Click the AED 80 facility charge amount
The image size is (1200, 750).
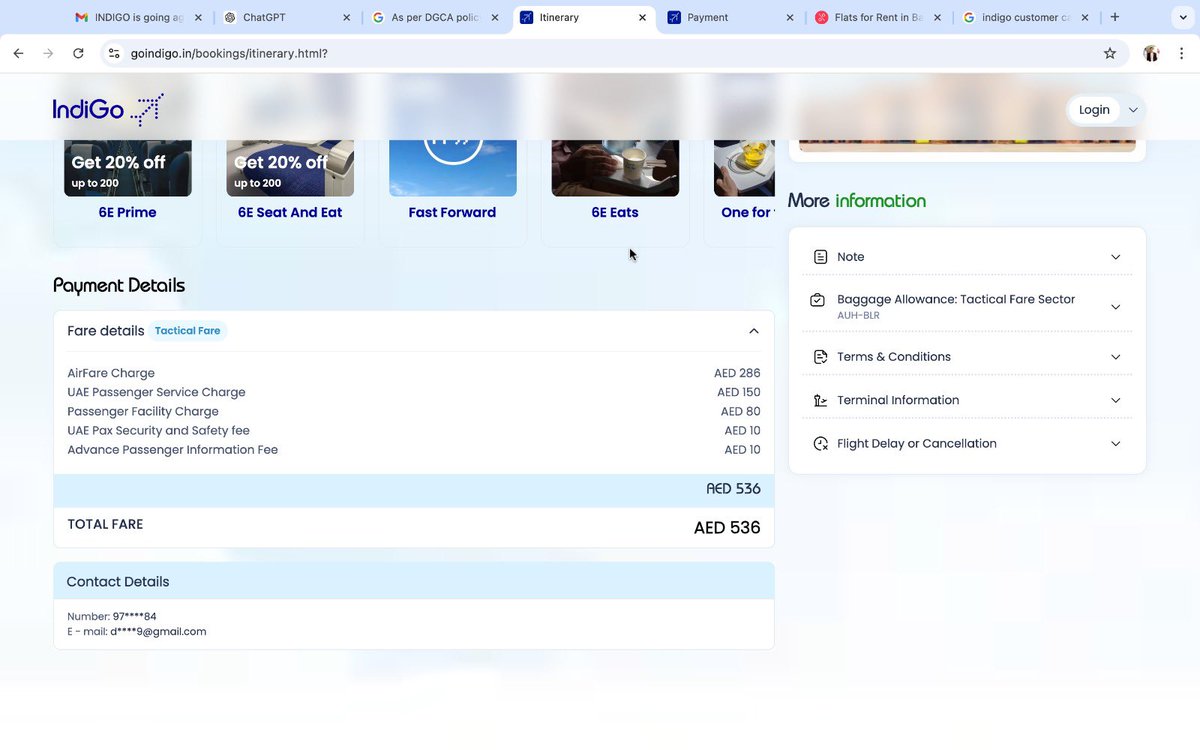(741, 411)
